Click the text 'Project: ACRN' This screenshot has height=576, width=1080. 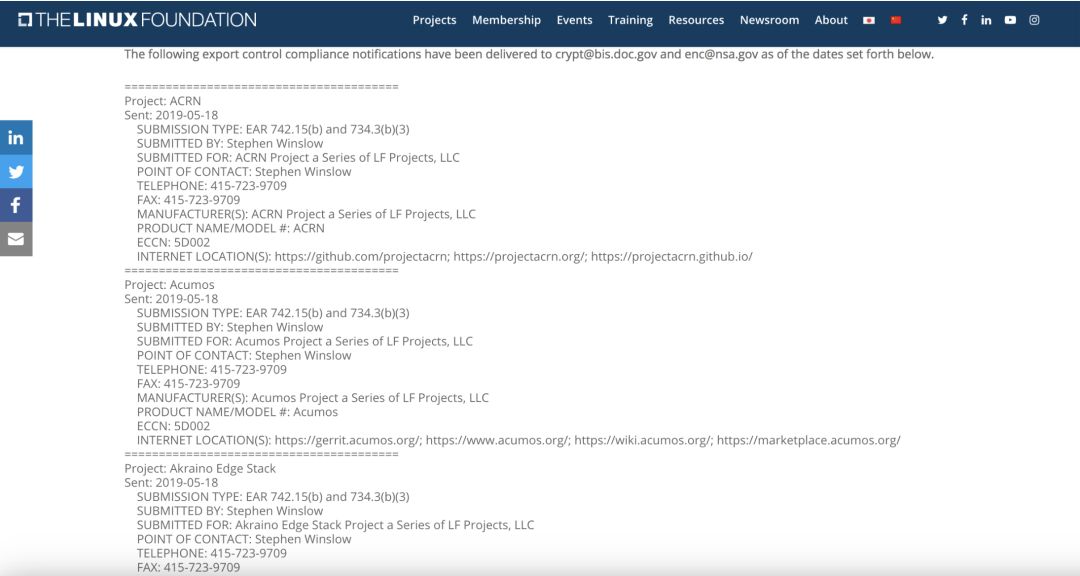tap(163, 101)
